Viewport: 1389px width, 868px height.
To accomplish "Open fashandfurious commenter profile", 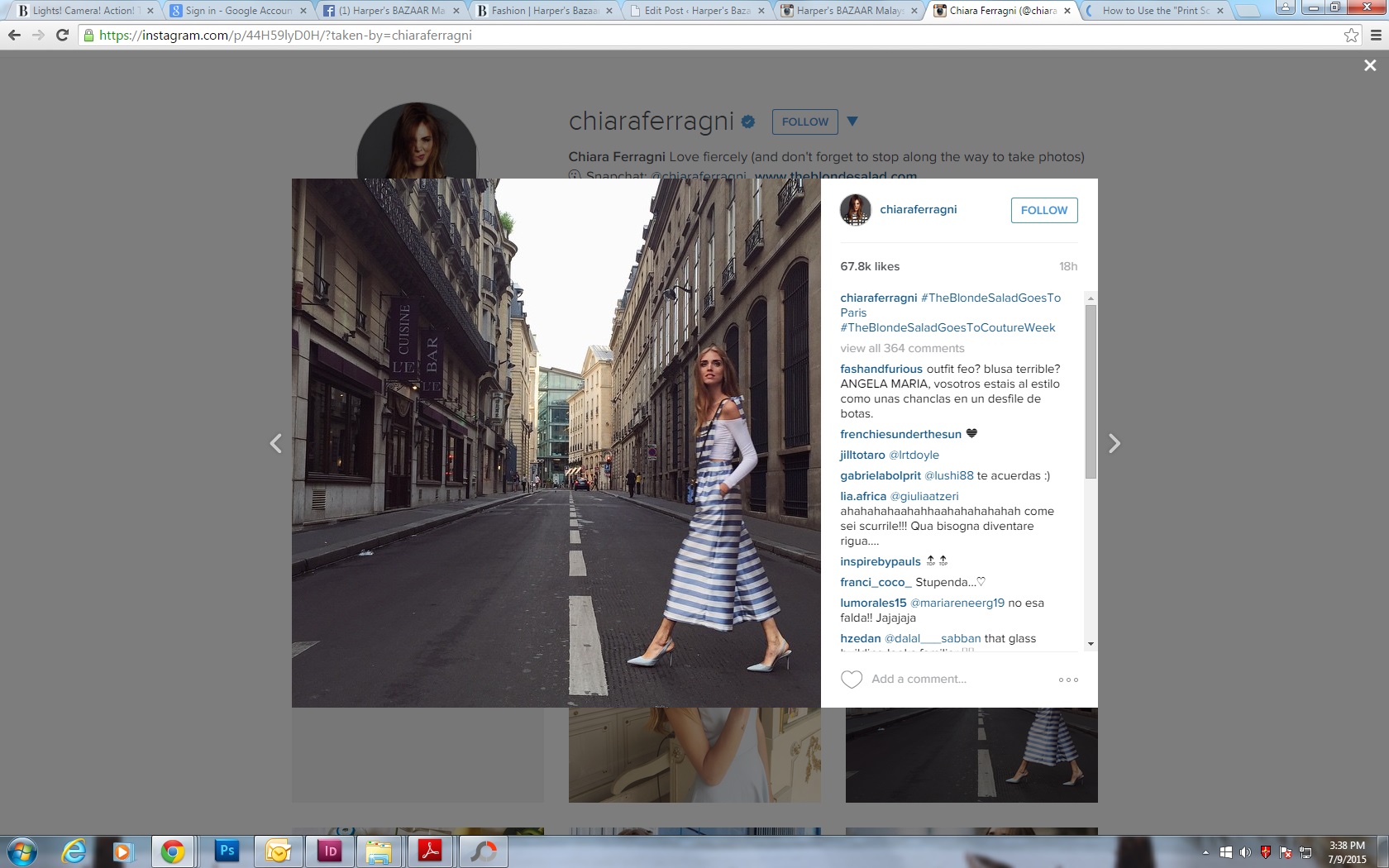I will [881, 369].
